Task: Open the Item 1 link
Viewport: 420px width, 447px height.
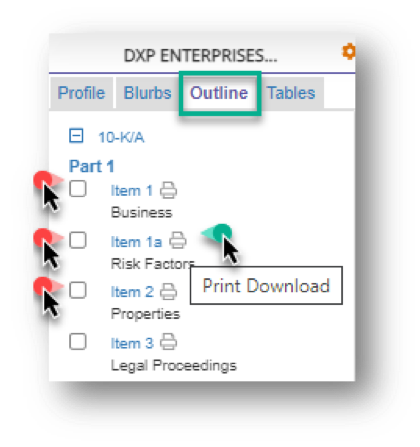Action: tap(132, 191)
